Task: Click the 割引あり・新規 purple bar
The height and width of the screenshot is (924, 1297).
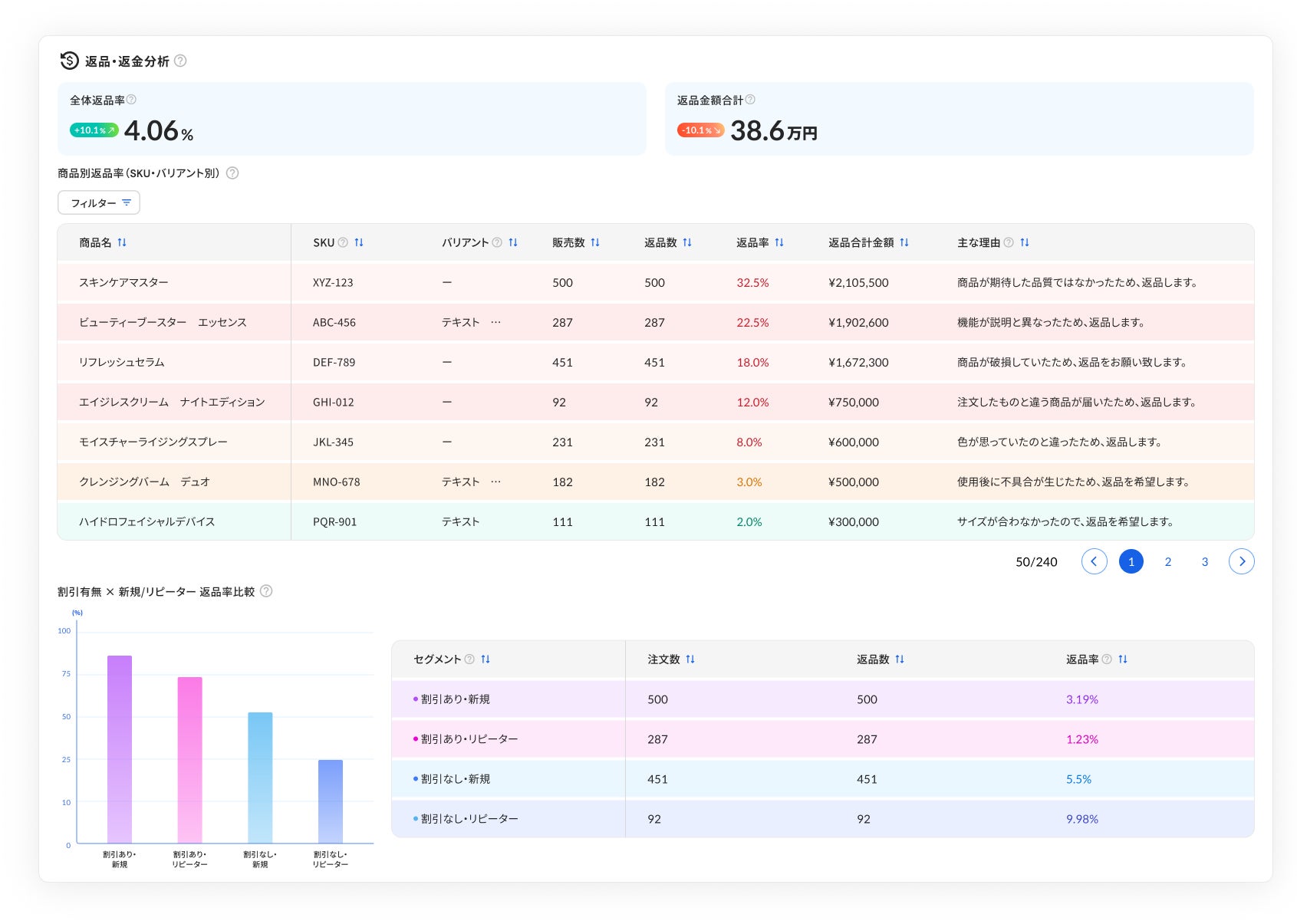Action: click(x=120, y=749)
